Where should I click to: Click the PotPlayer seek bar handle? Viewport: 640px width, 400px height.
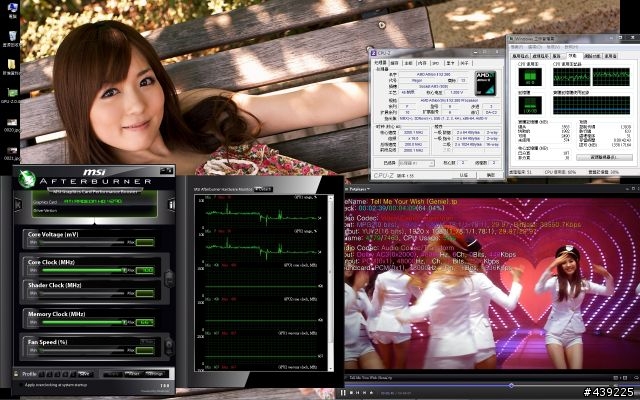pos(511,385)
